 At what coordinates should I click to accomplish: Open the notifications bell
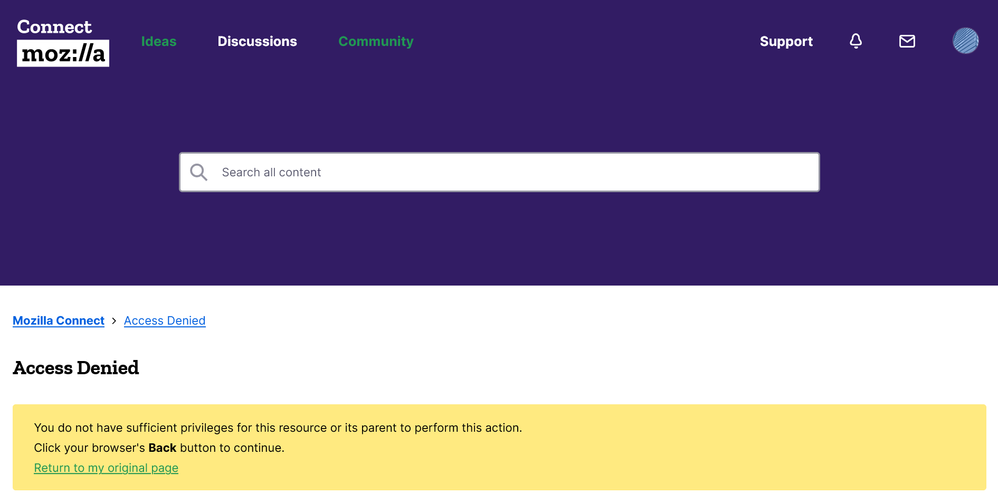pos(855,41)
